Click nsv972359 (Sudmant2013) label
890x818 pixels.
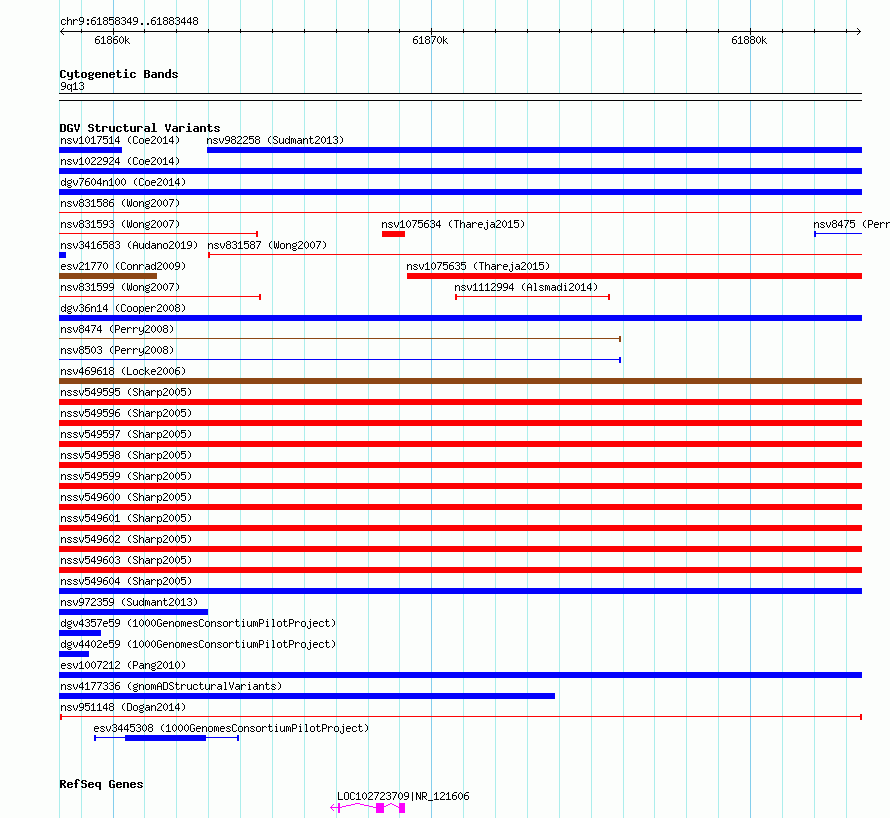tap(129, 602)
